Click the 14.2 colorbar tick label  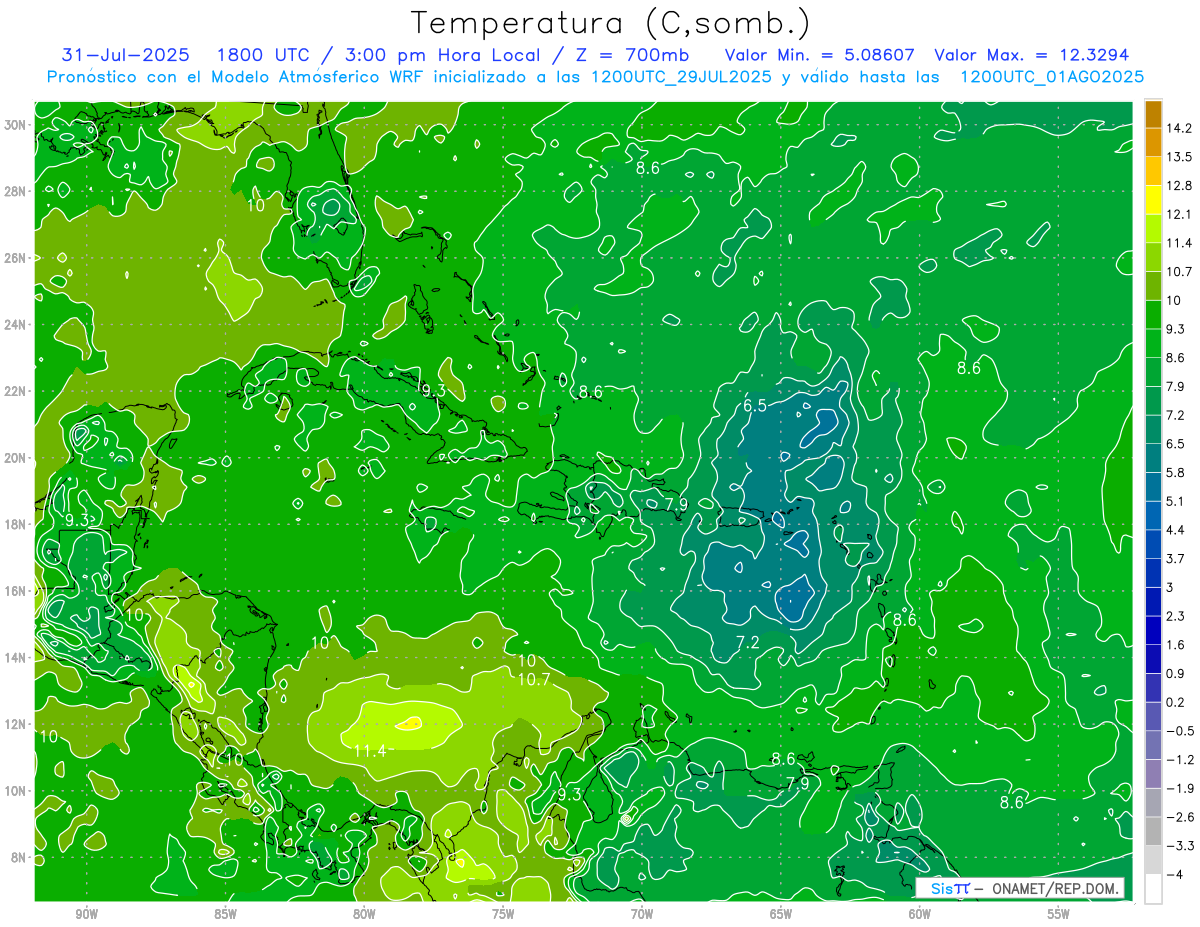(1179, 128)
